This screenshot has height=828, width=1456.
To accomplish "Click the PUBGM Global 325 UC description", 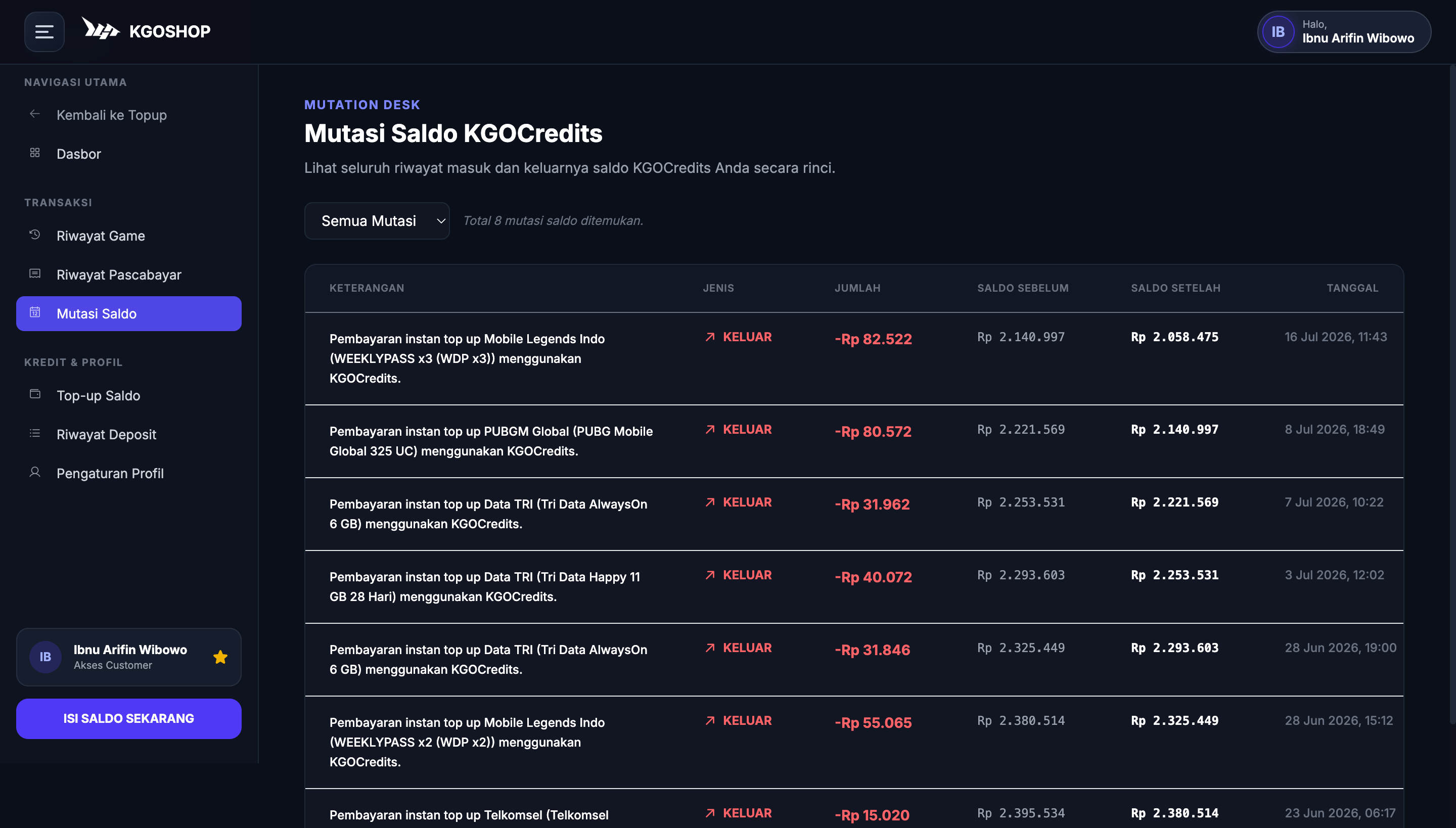I will (x=491, y=441).
